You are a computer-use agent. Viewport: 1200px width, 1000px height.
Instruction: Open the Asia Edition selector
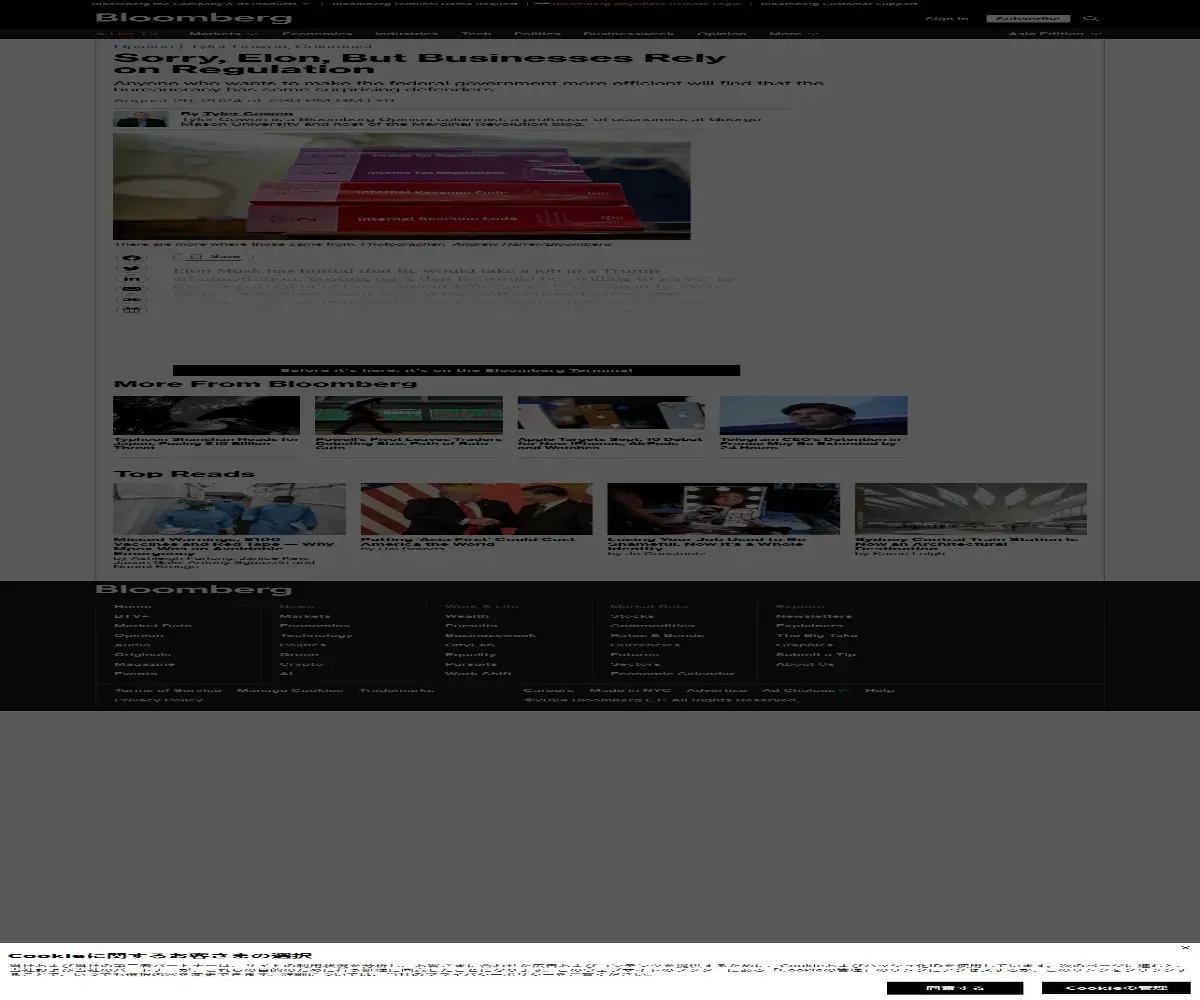click(x=1055, y=34)
